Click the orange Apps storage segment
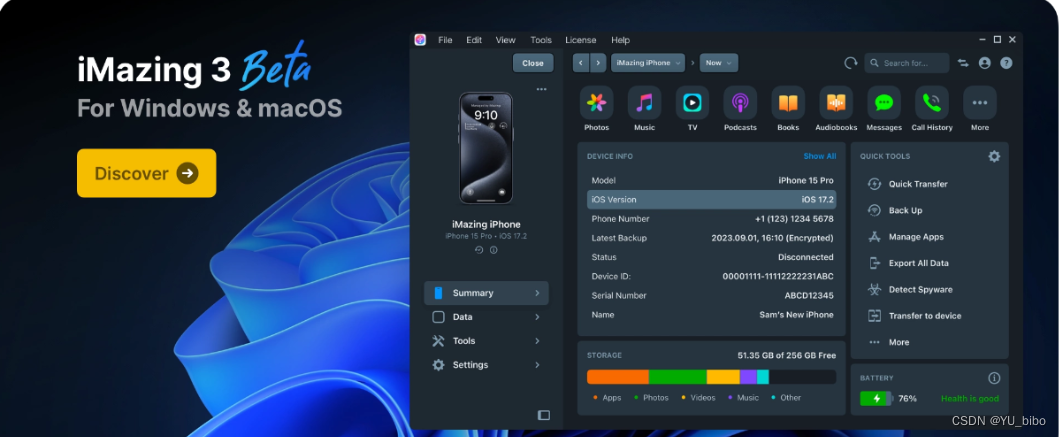 pyautogui.click(x=618, y=377)
